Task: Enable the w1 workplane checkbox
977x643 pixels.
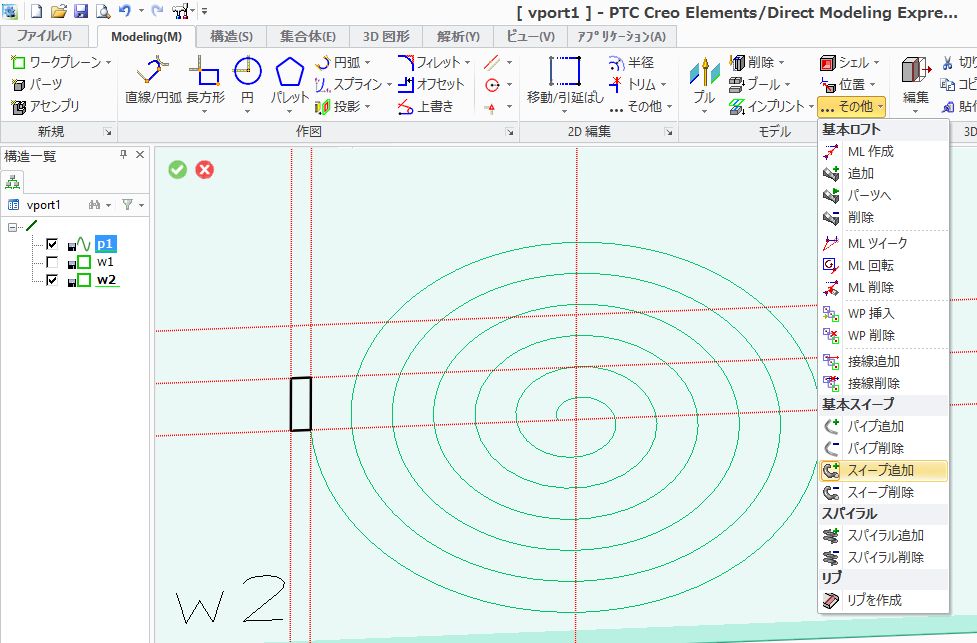Action: pos(52,262)
